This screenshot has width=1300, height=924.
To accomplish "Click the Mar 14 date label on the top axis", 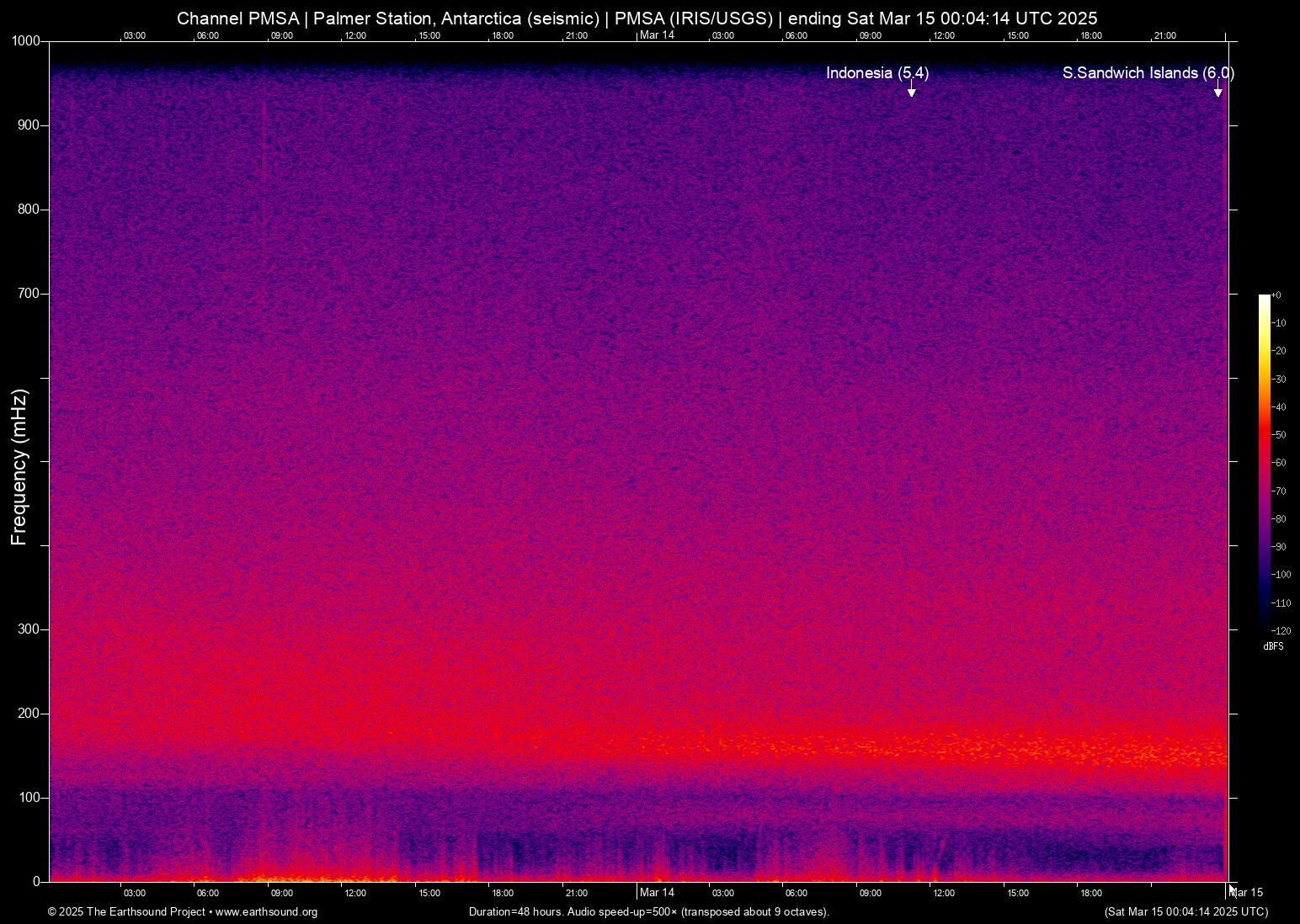I will [x=657, y=35].
